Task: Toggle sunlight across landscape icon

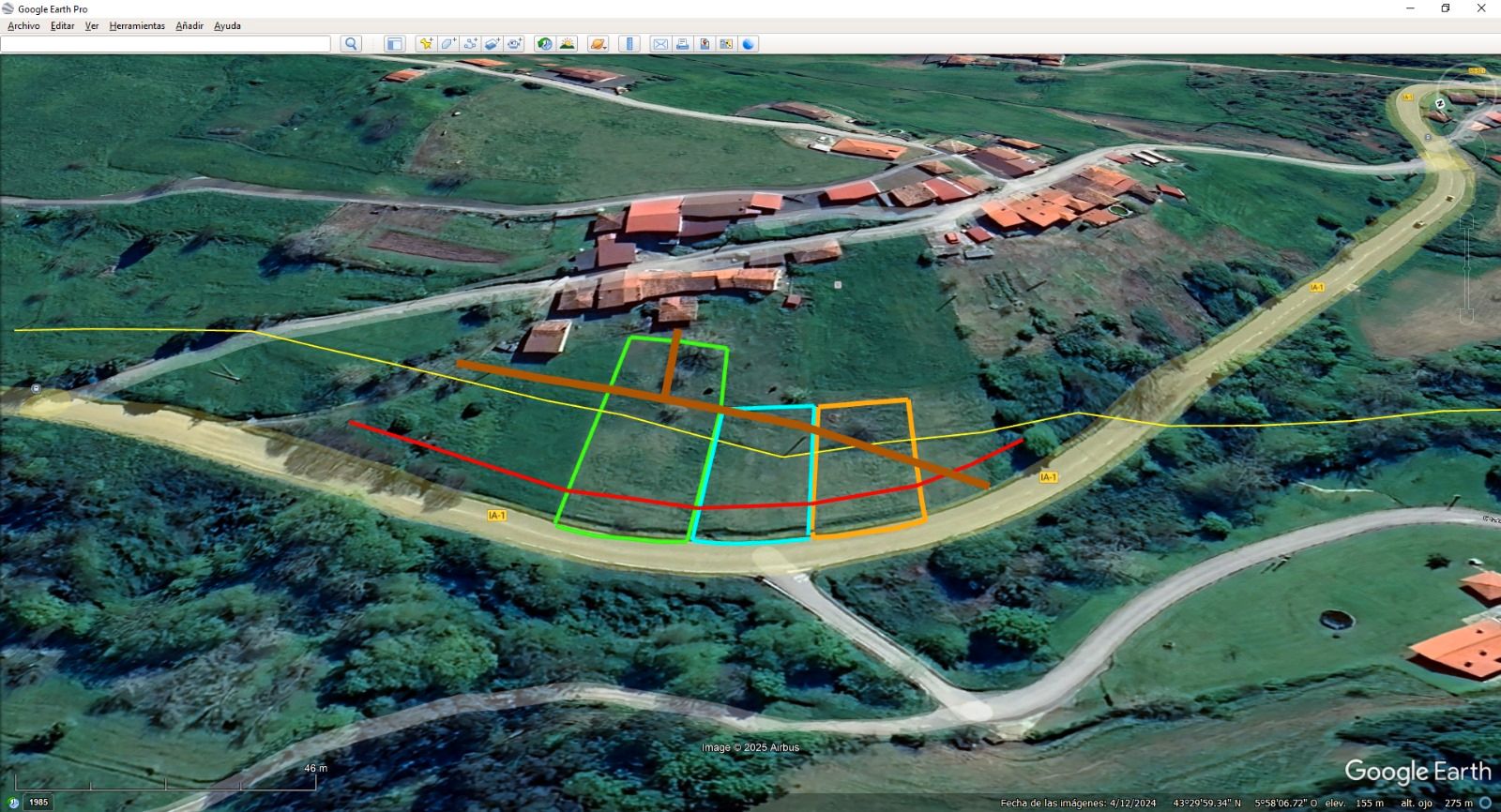Action: pyautogui.click(x=567, y=44)
